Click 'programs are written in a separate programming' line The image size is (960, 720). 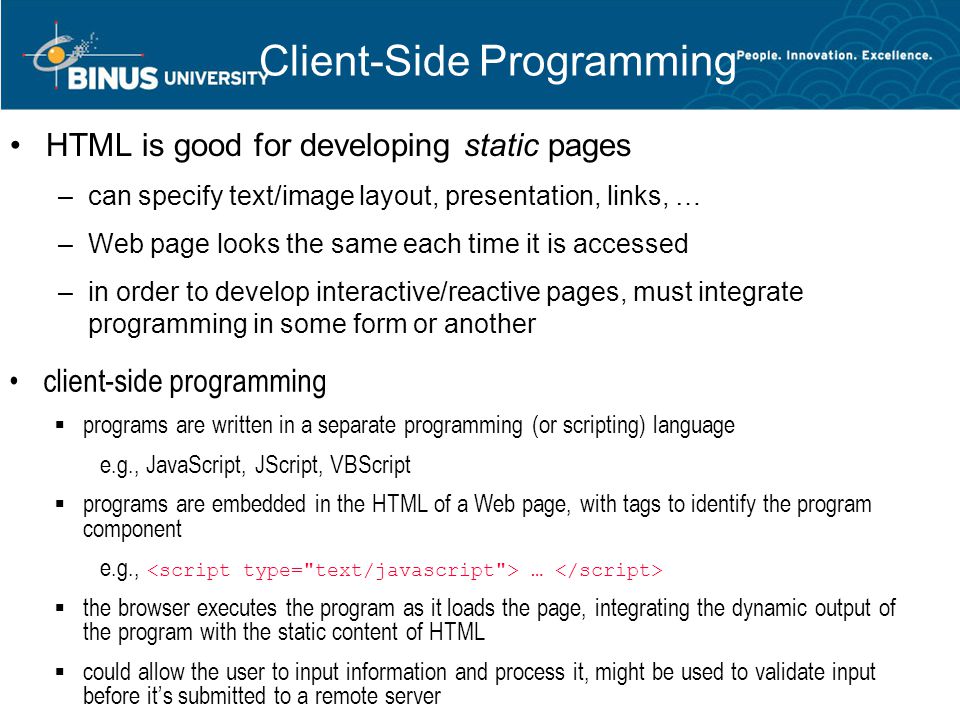(408, 426)
